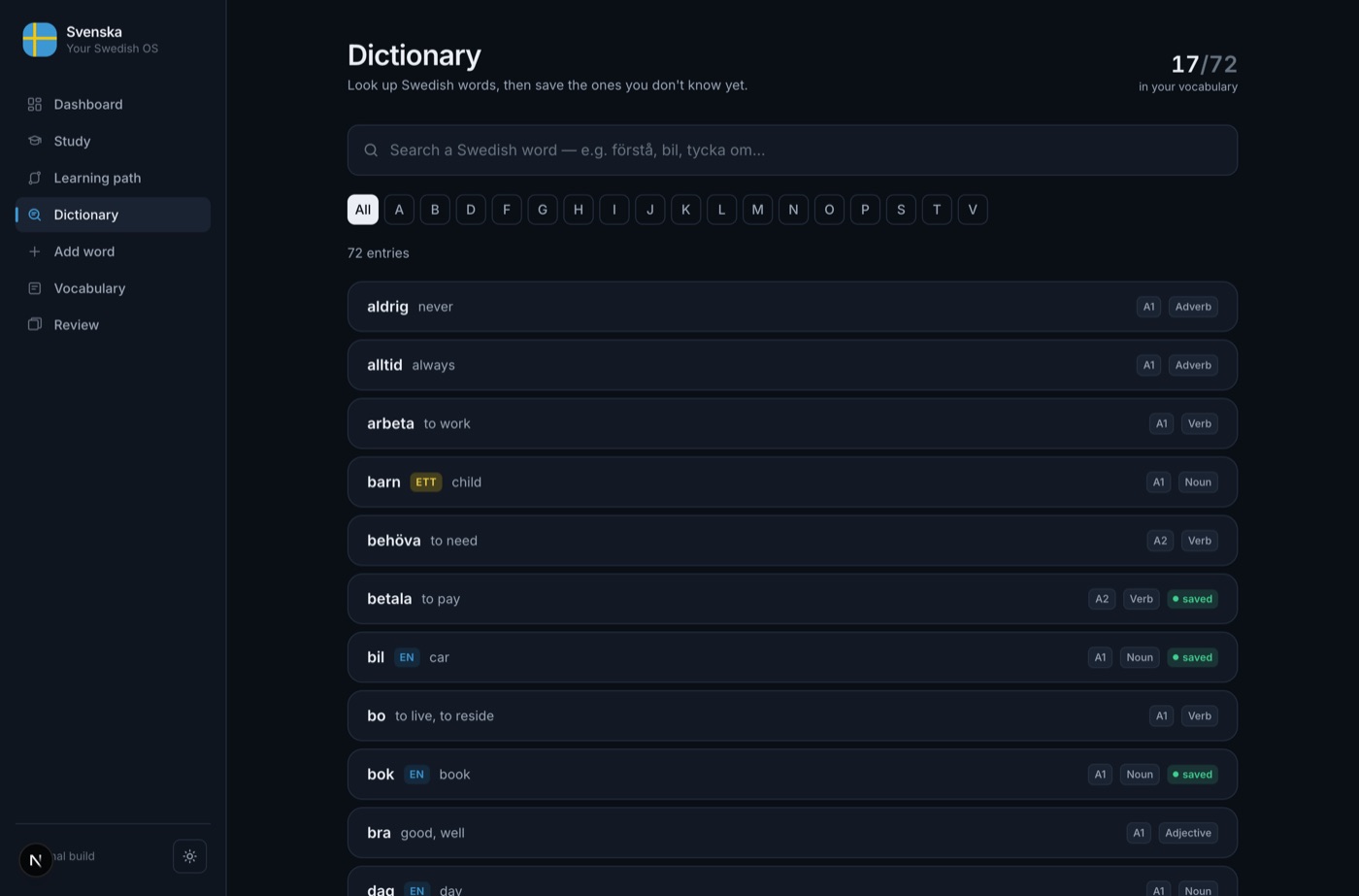Click the Adjective tag on 'bra'

click(1188, 833)
